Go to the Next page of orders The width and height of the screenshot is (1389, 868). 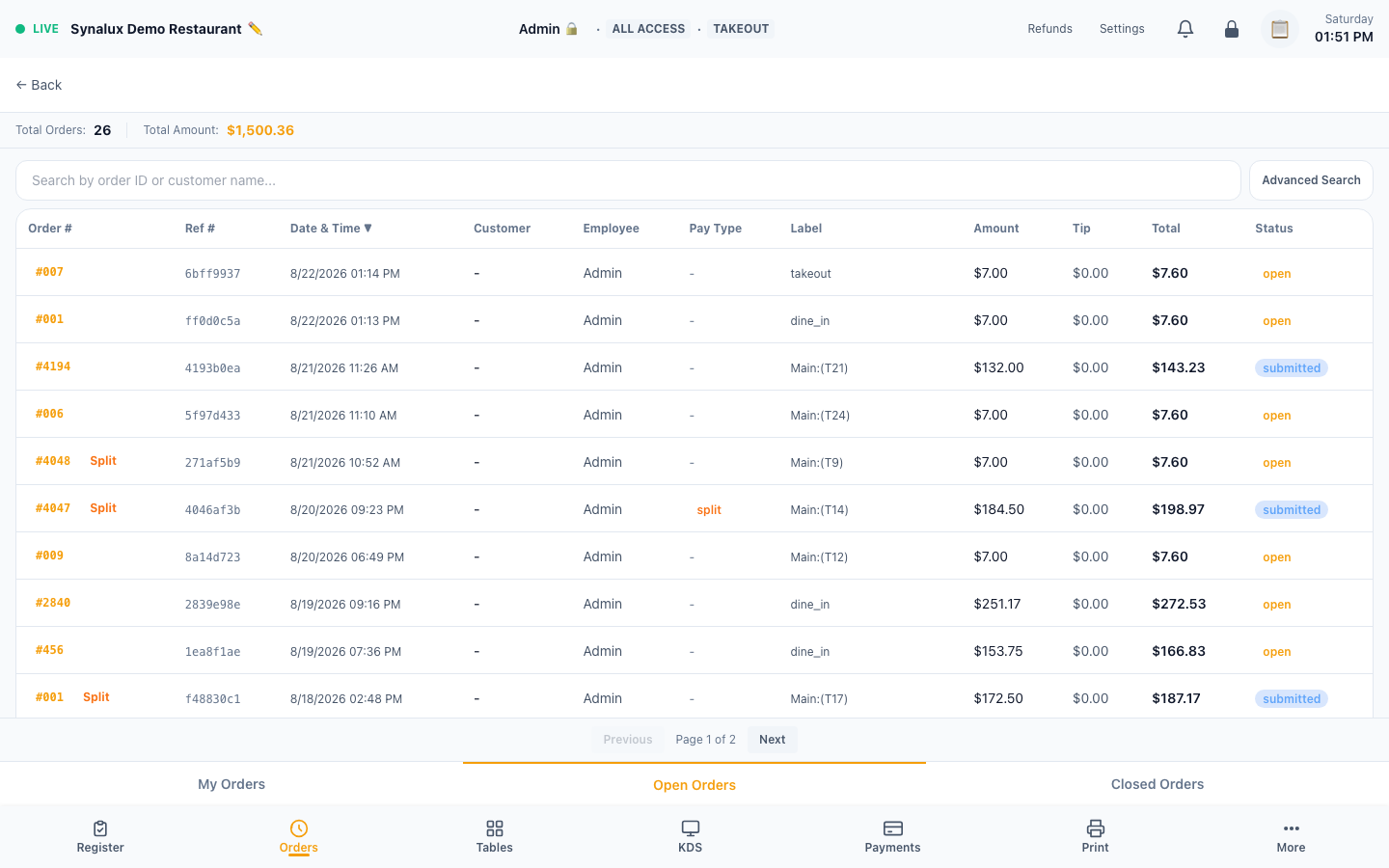click(772, 740)
